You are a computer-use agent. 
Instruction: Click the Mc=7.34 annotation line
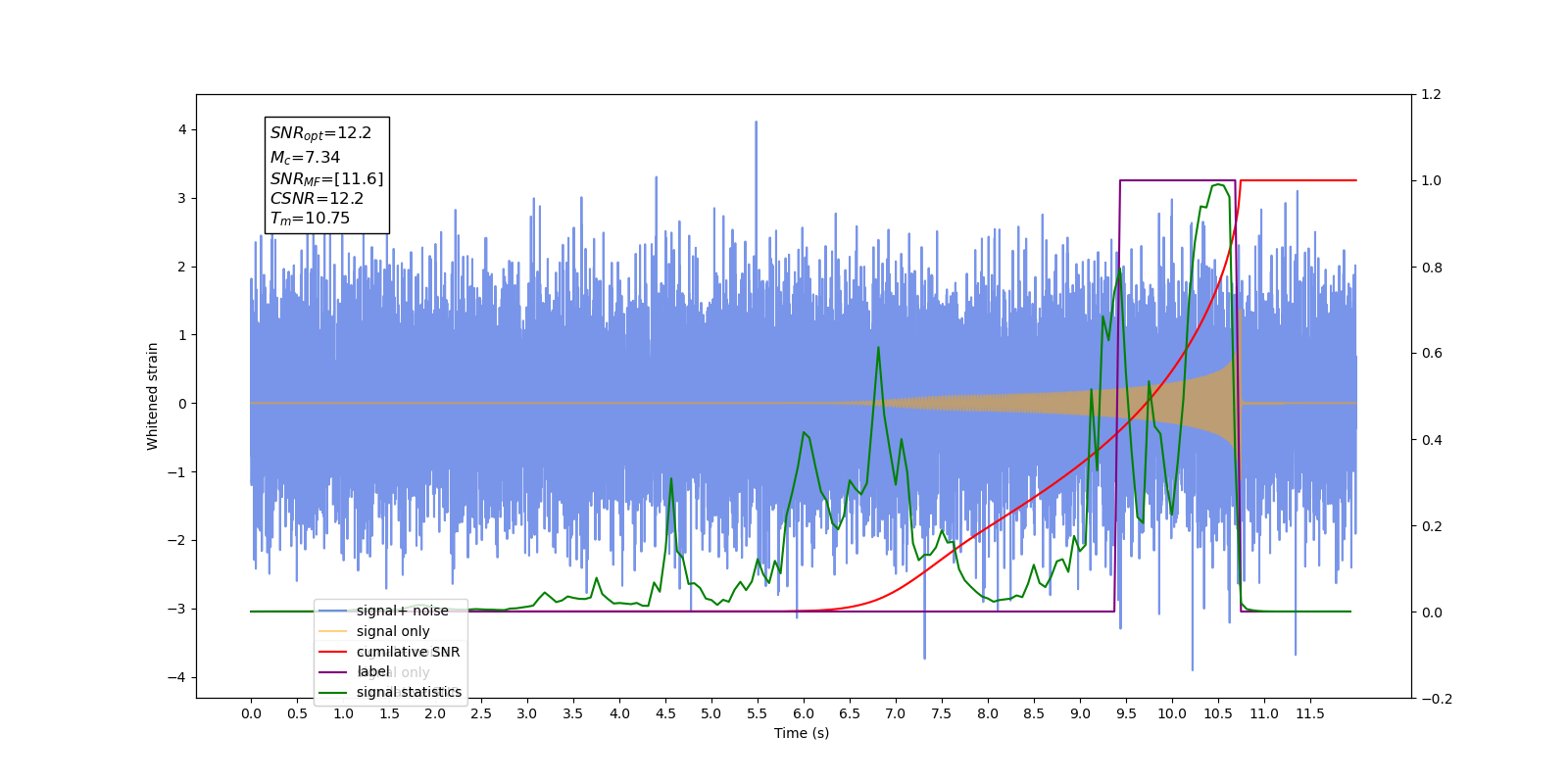pyautogui.click(x=305, y=157)
